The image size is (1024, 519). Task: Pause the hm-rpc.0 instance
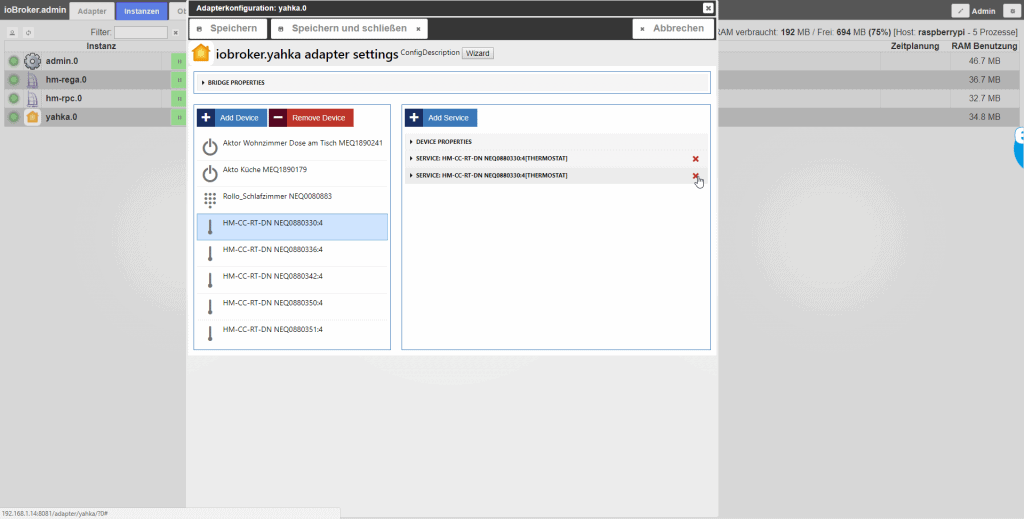(179, 99)
